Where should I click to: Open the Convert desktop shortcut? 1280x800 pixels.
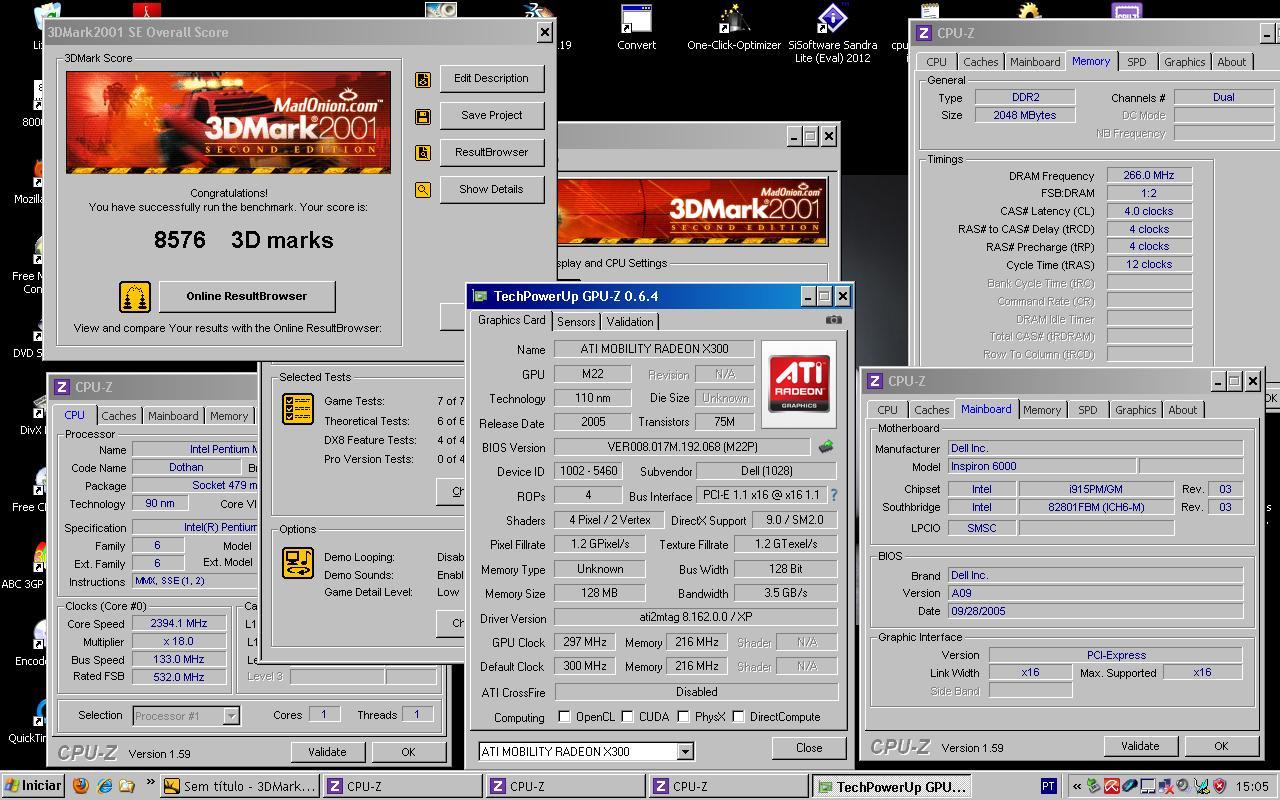[636, 28]
